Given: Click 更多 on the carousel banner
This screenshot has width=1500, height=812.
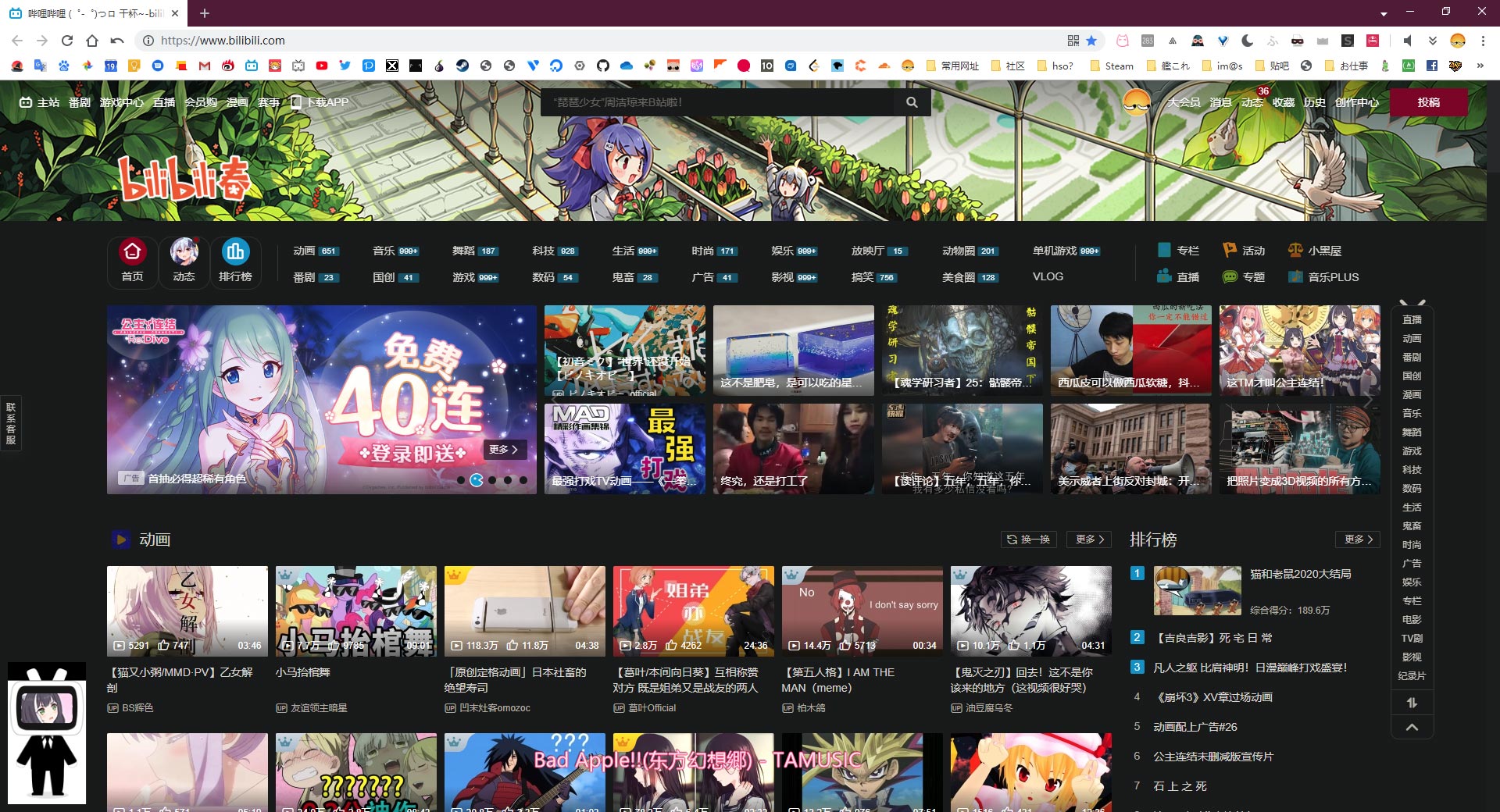Looking at the screenshot, I should coord(504,450).
